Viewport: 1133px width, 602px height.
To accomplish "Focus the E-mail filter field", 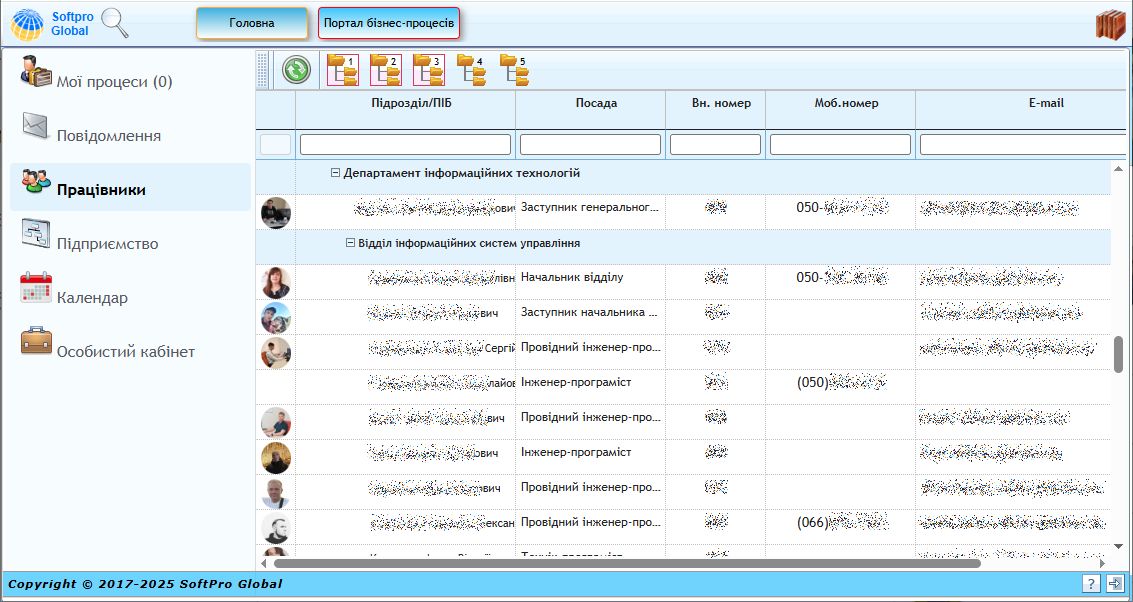I will click(x=1022, y=145).
